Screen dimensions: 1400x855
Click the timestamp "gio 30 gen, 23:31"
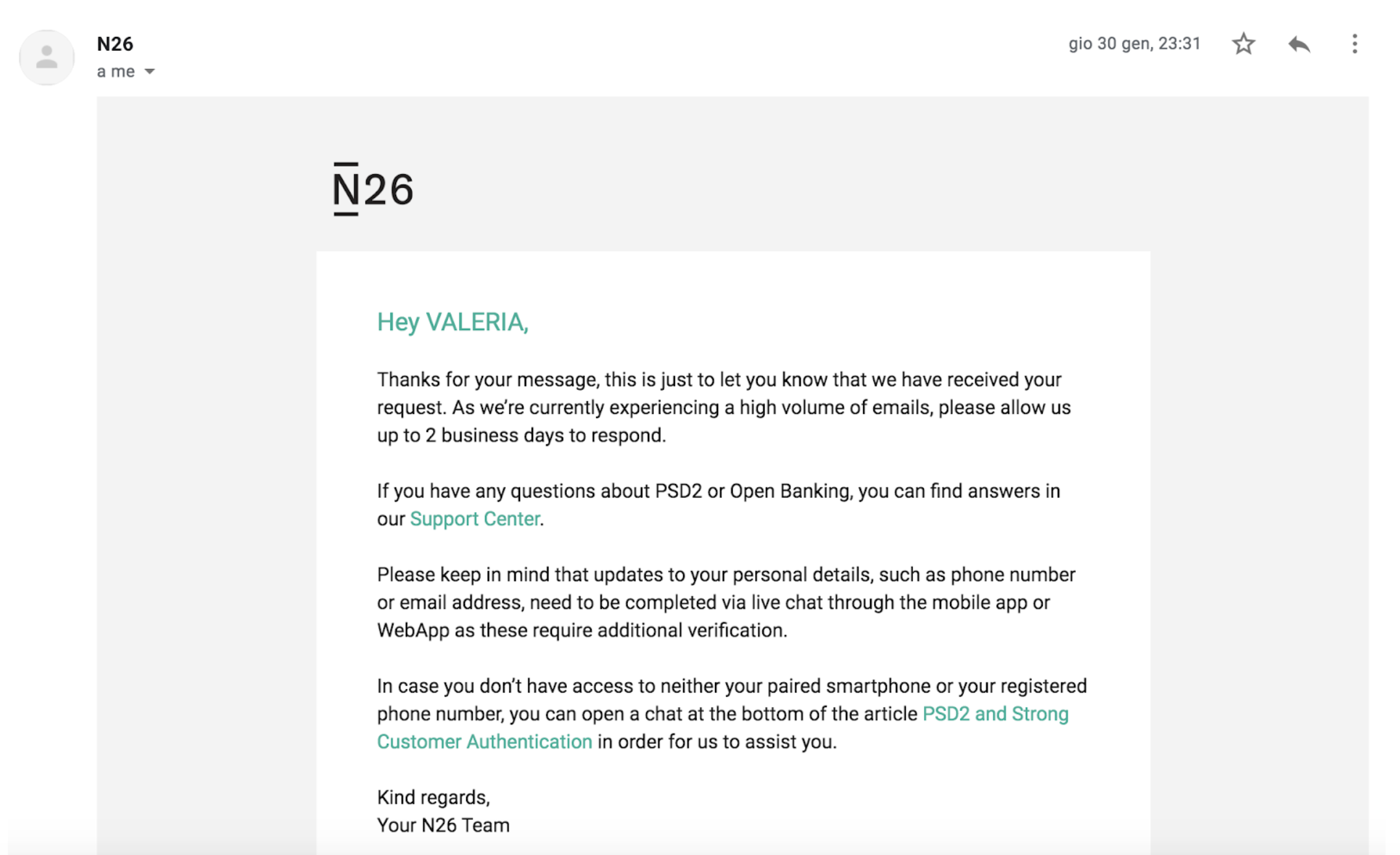click(x=1134, y=44)
